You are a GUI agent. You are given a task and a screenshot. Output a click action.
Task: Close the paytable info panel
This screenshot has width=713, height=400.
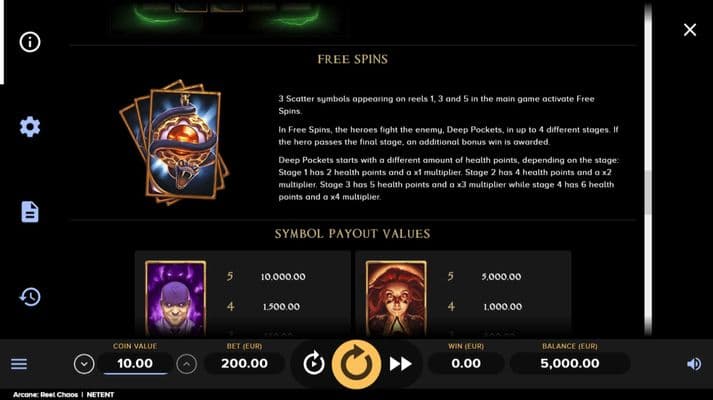click(x=690, y=30)
